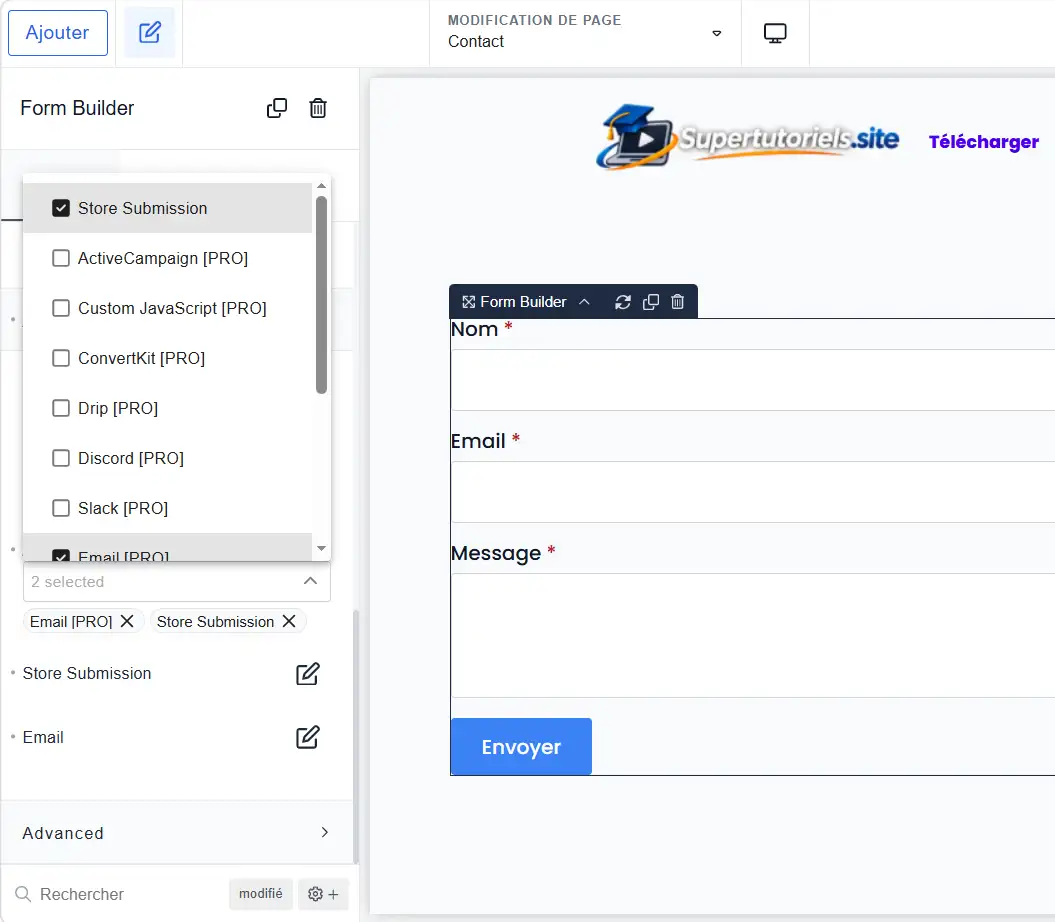Expand the Advanced section
Screen dimensions: 1055x922
click(176, 833)
